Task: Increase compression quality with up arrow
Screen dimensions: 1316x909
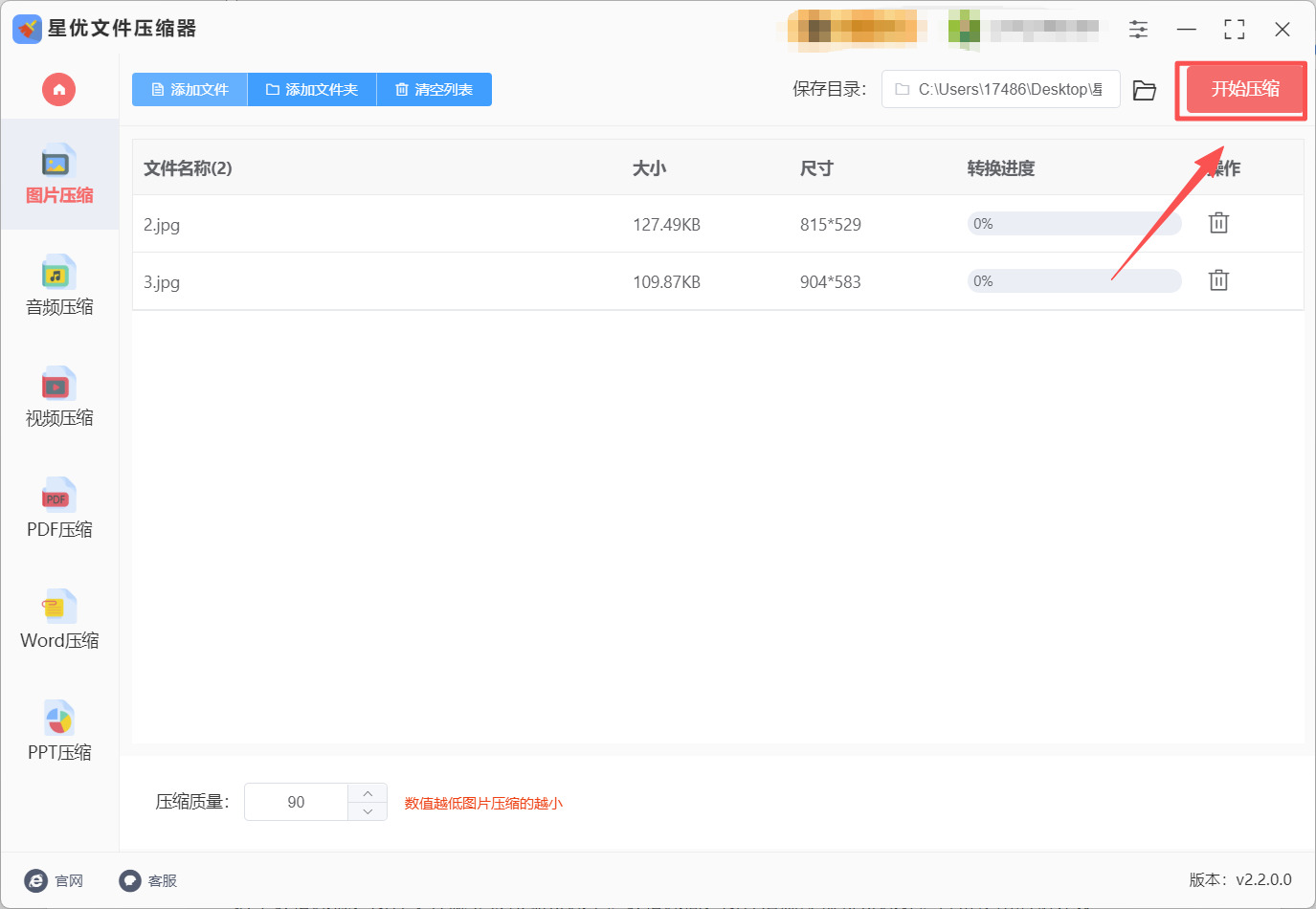Action: click(x=368, y=793)
